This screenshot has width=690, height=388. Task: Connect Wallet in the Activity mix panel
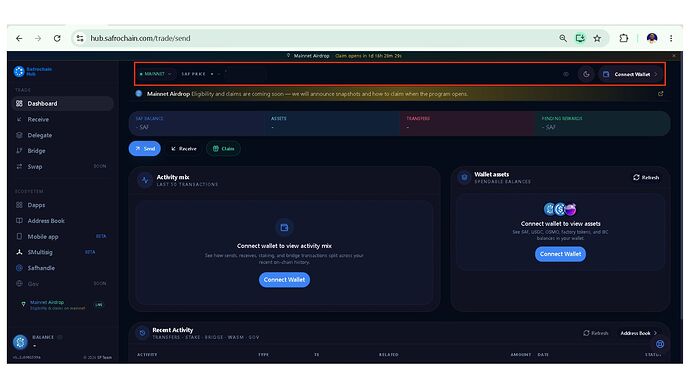pyautogui.click(x=284, y=280)
